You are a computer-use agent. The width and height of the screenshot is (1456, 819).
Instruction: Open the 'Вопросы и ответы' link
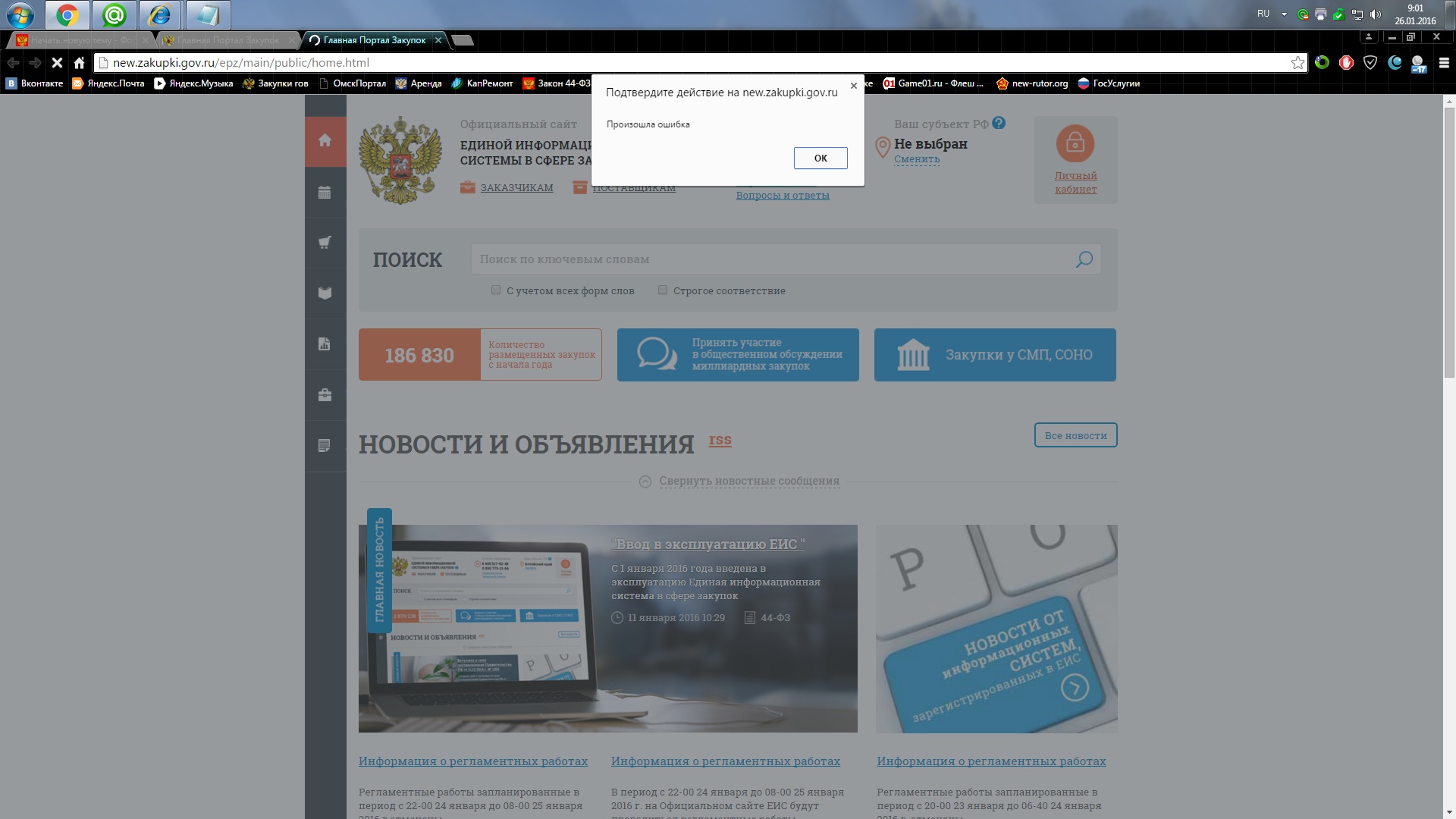coord(782,196)
